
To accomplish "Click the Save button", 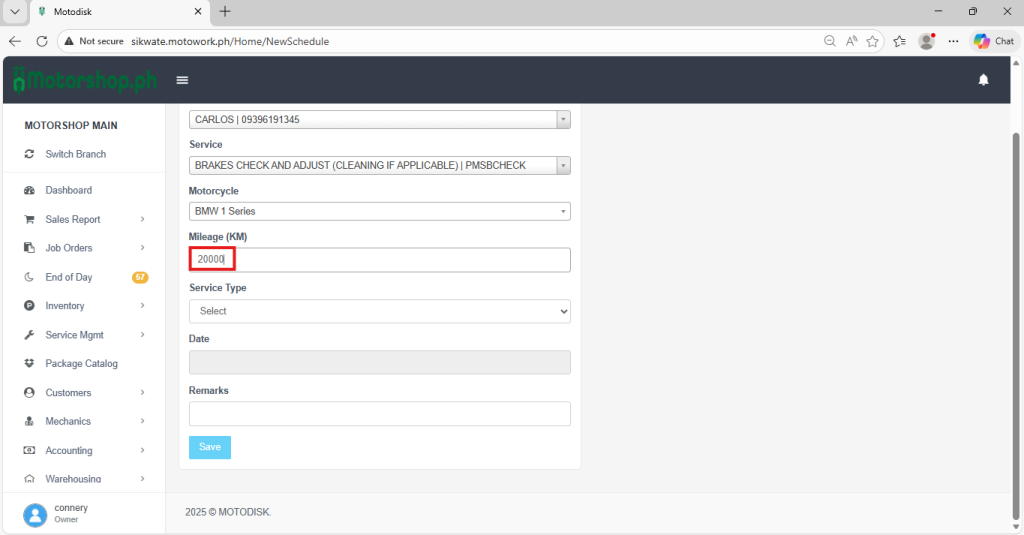I will (x=209, y=447).
